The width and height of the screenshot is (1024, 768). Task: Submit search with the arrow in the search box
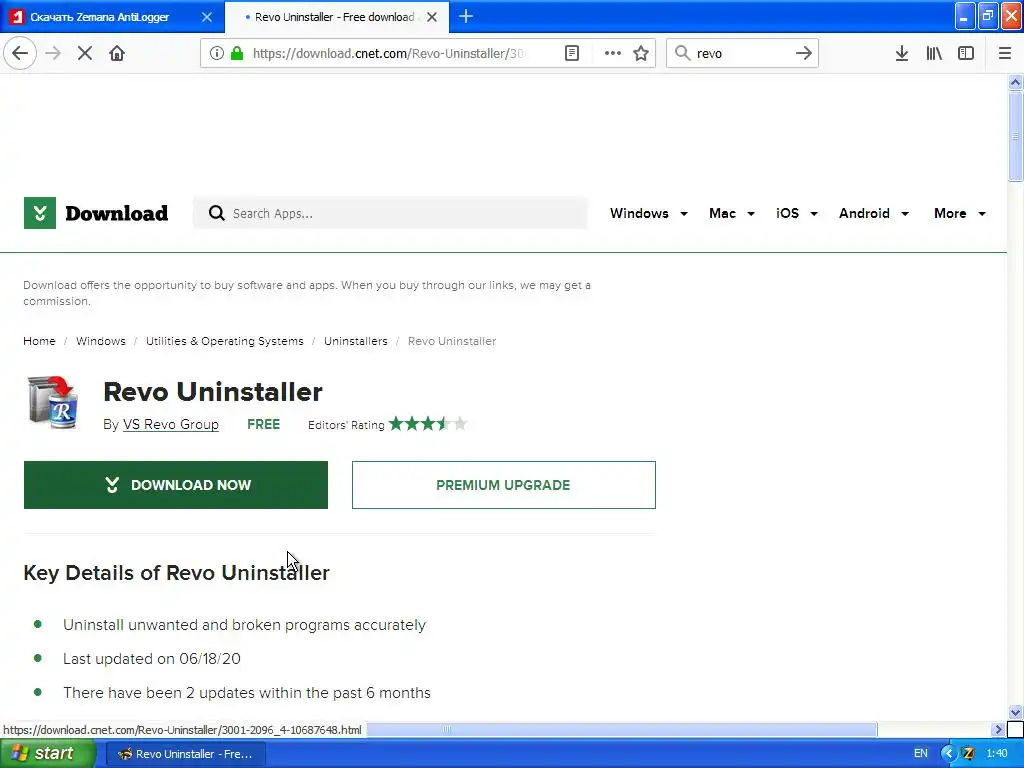(x=804, y=53)
